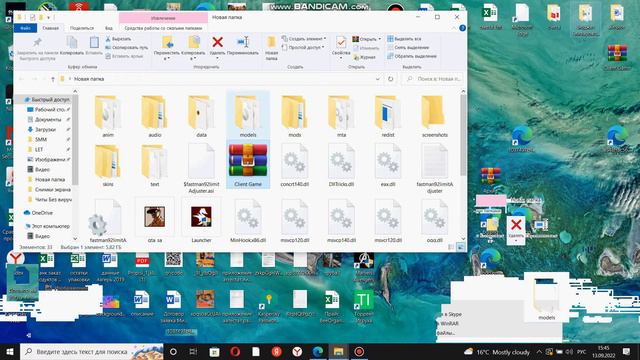Select the audio folder

(155, 116)
